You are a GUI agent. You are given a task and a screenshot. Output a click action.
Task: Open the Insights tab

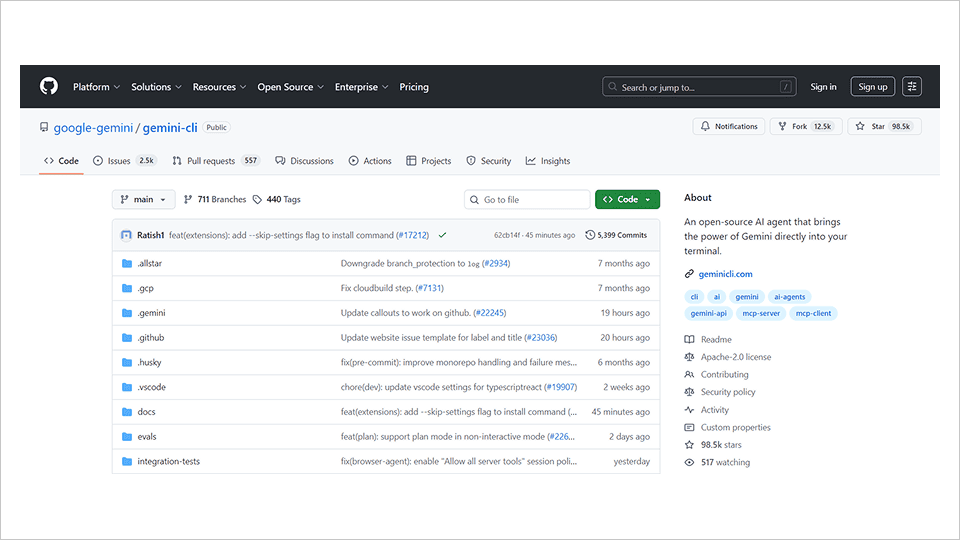coord(548,160)
